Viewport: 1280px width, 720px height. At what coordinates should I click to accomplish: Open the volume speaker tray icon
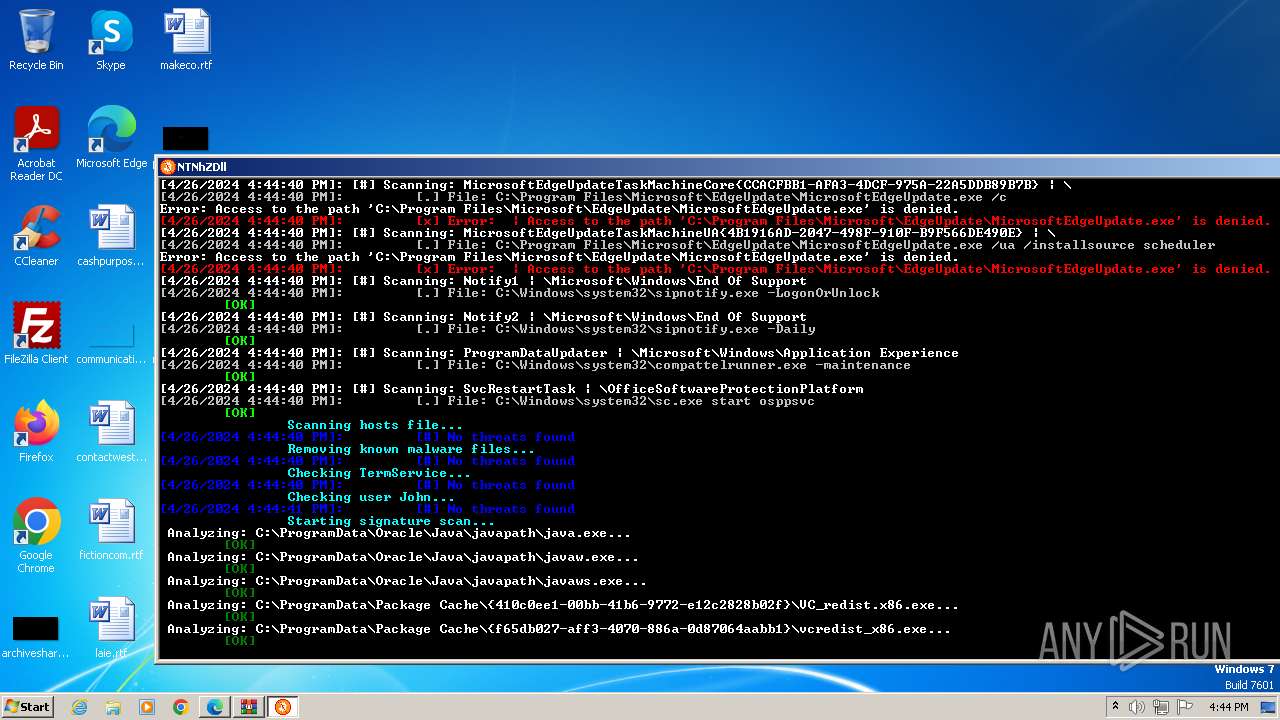tap(1137, 707)
